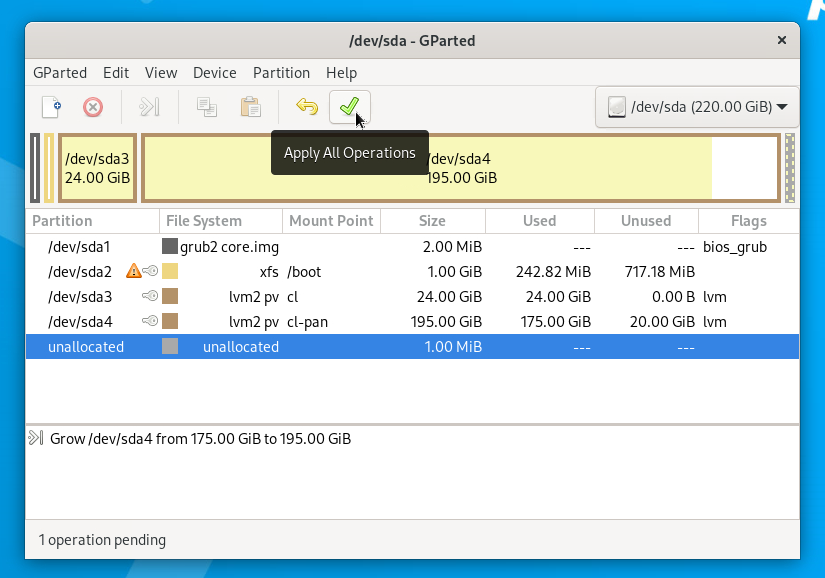Screen dimensions: 825x578
Task: Select the pending Grow /dev/sda4 operation
Action: pos(200,439)
